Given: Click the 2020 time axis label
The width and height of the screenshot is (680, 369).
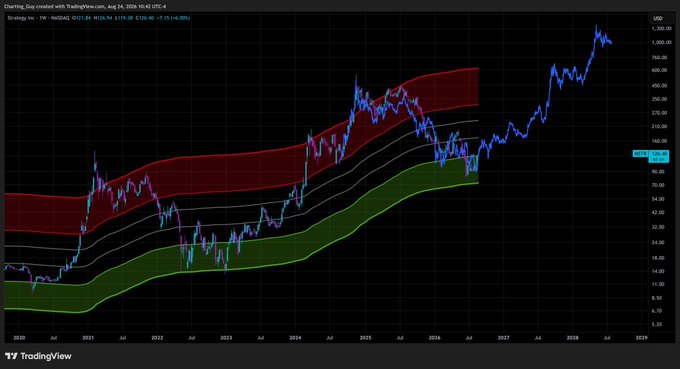Looking at the screenshot, I should point(19,337).
